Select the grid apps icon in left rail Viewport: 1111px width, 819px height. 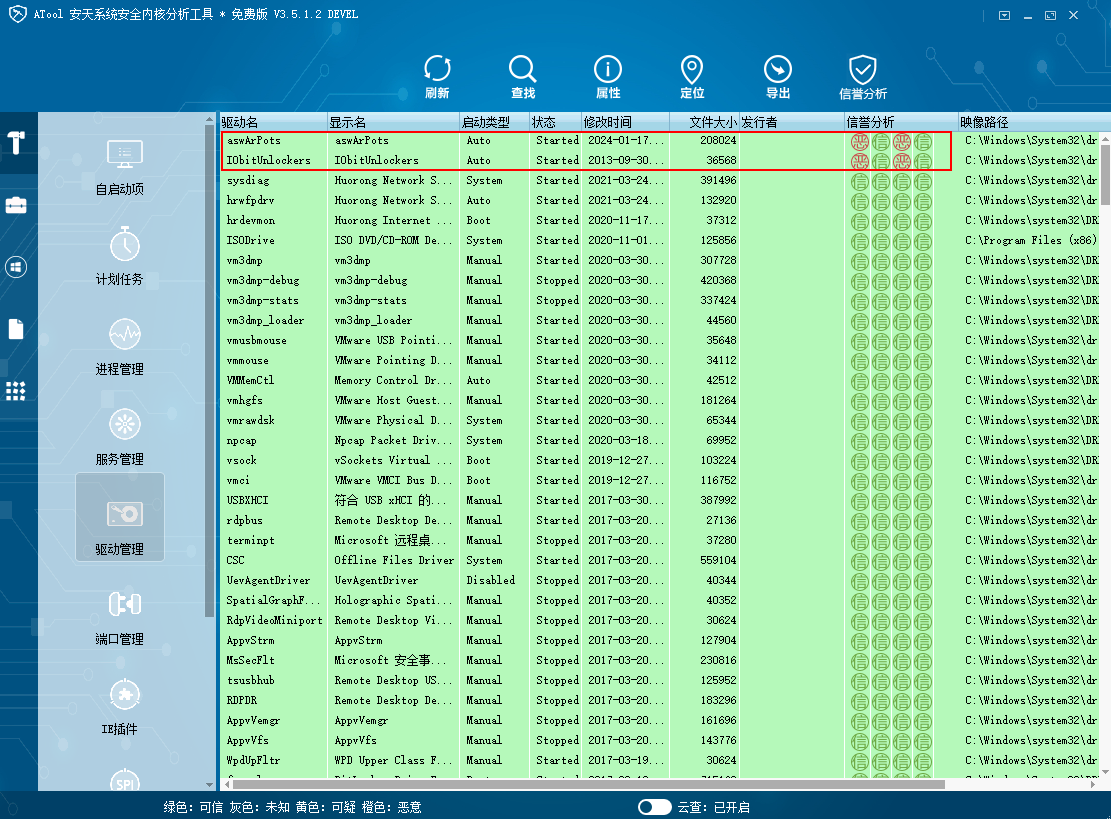pyautogui.click(x=16, y=391)
